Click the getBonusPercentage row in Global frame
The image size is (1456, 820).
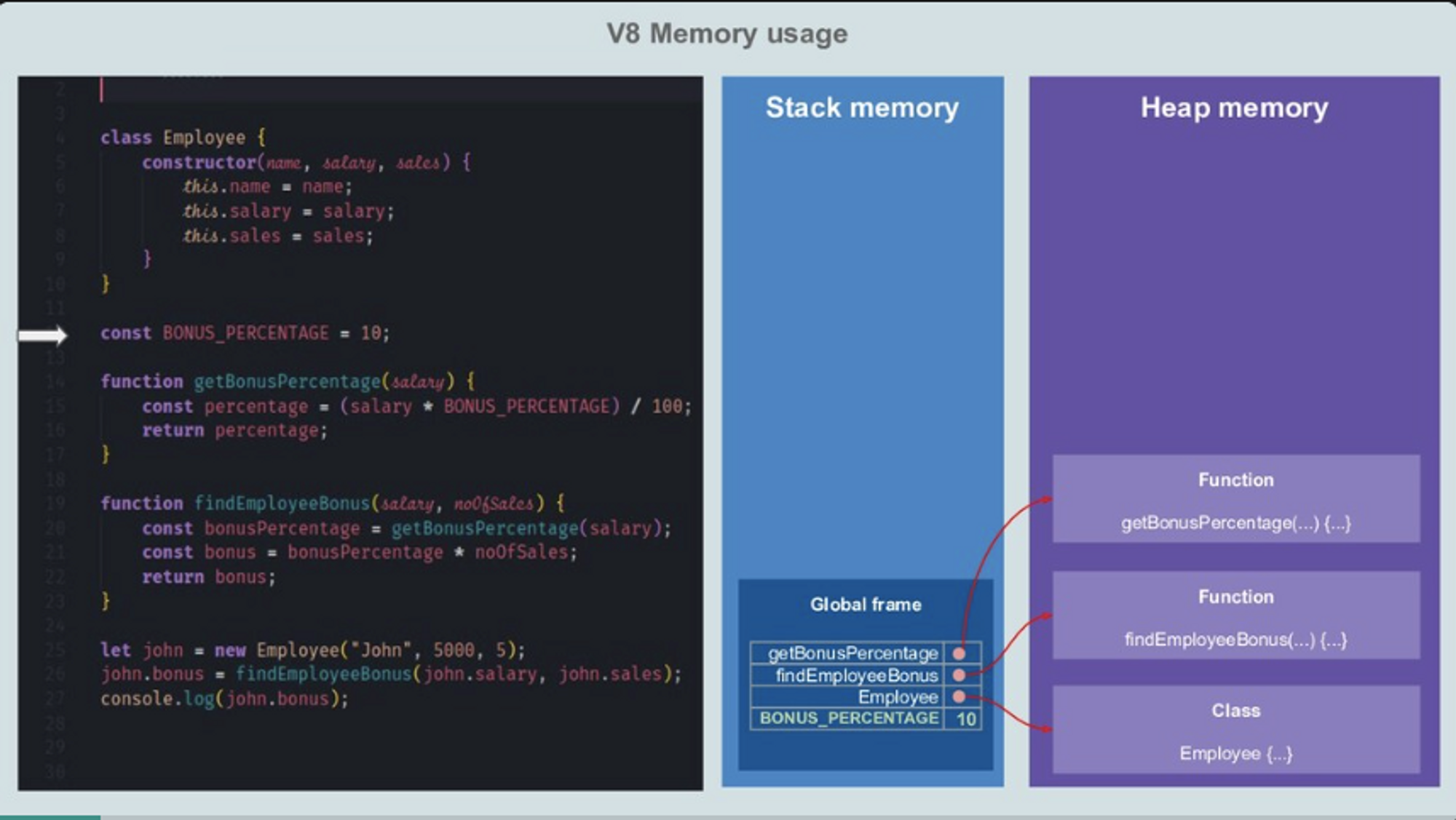tap(852, 653)
